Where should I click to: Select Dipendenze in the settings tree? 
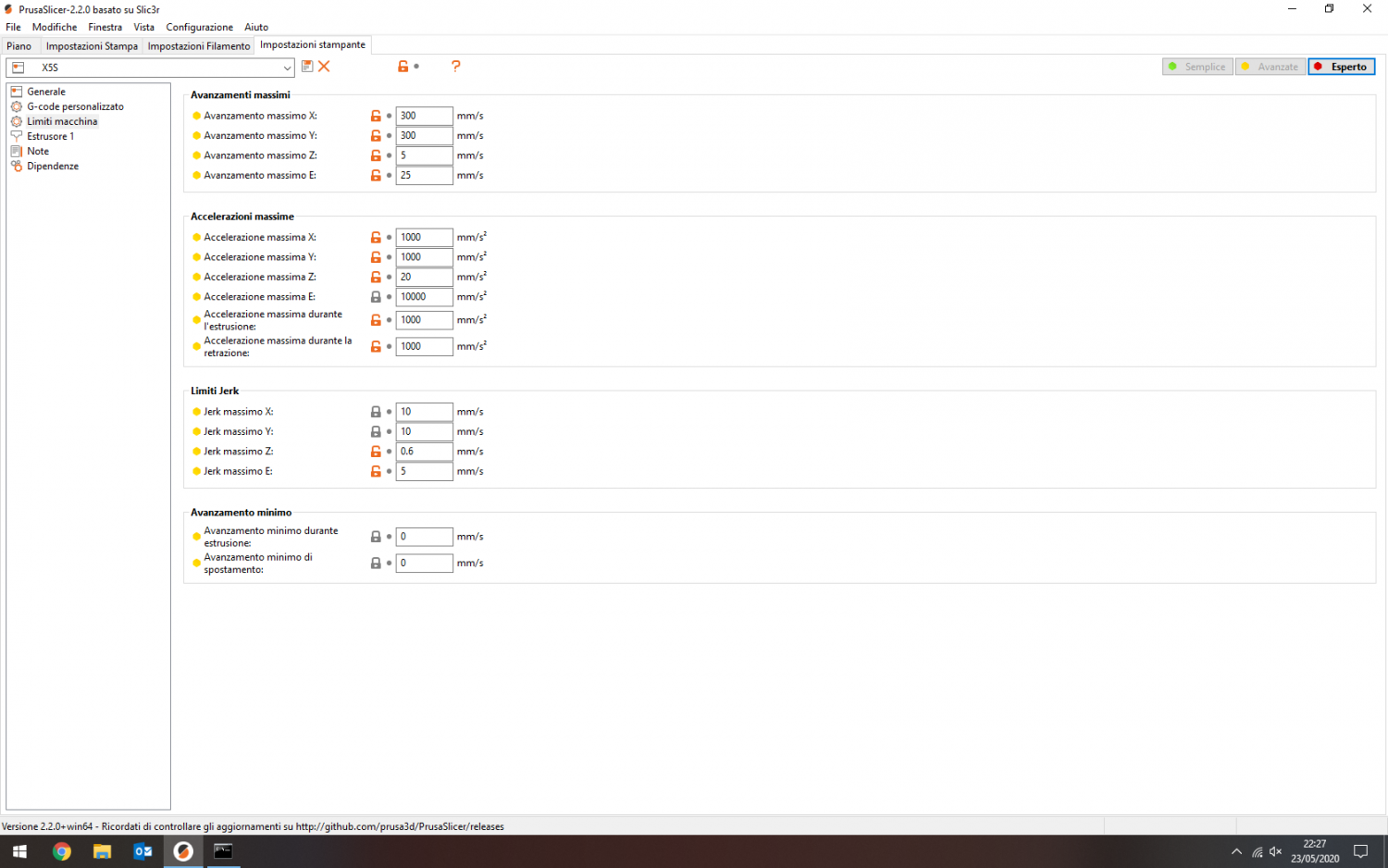click(53, 166)
